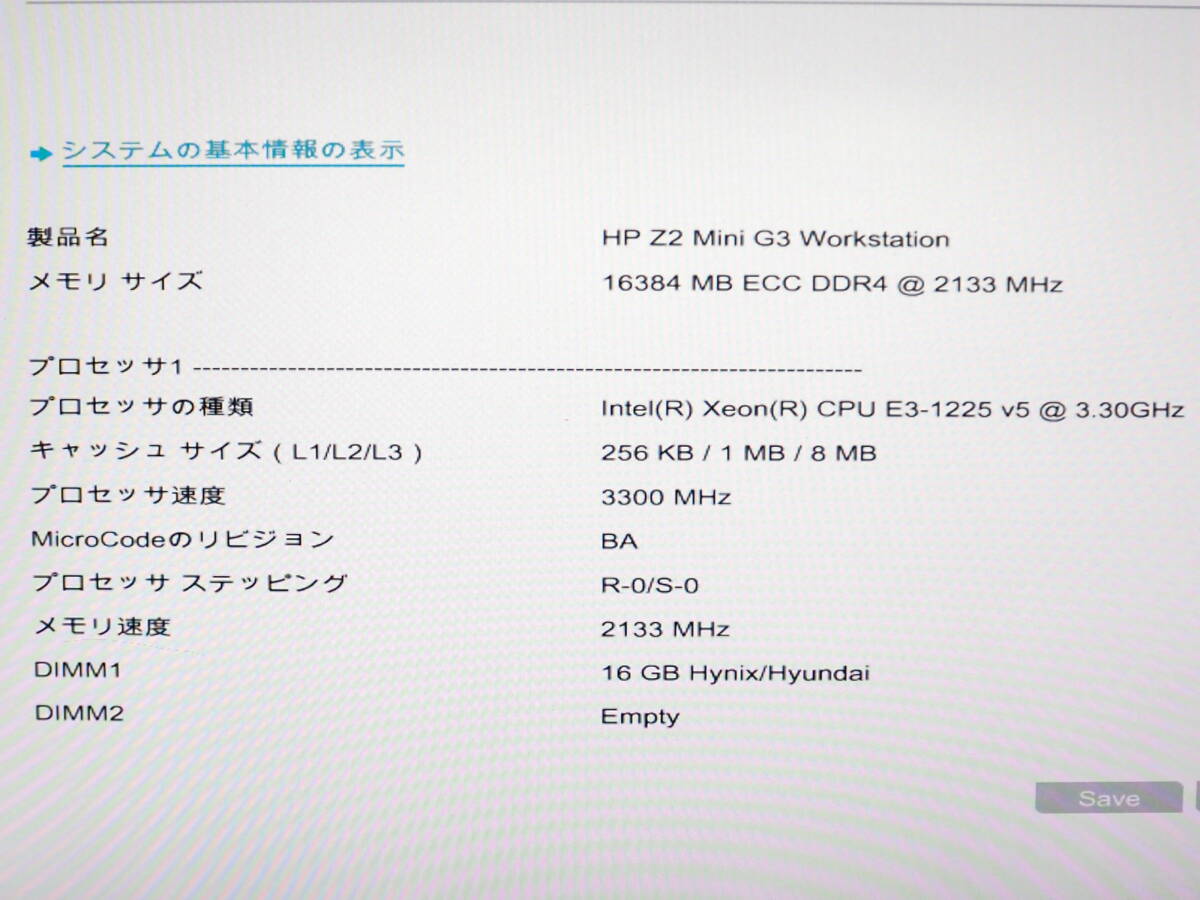Click the プロセッサ ステッピング label
Screen dimensions: 1200x900
click(x=189, y=583)
